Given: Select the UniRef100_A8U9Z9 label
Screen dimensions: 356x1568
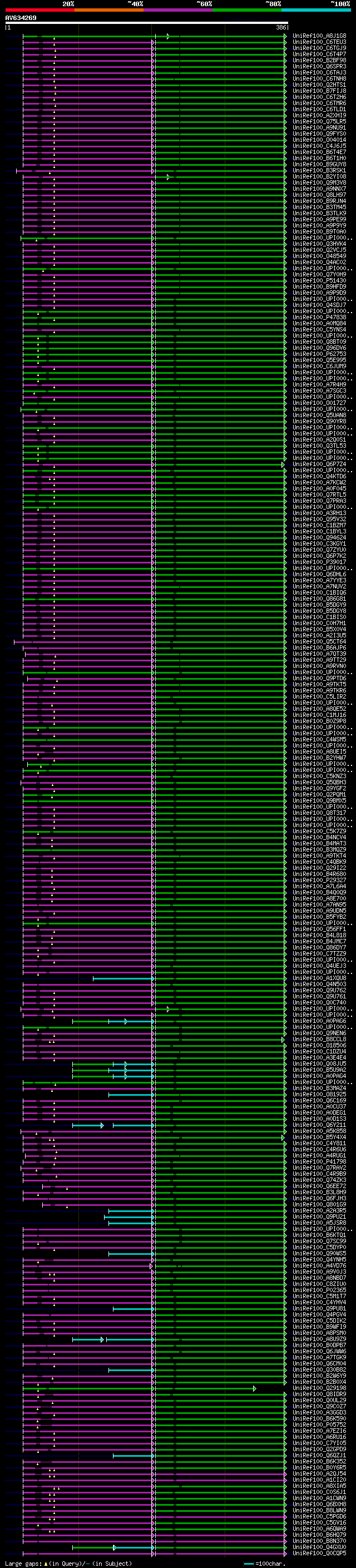Looking at the screenshot, I should (319, 1339).
